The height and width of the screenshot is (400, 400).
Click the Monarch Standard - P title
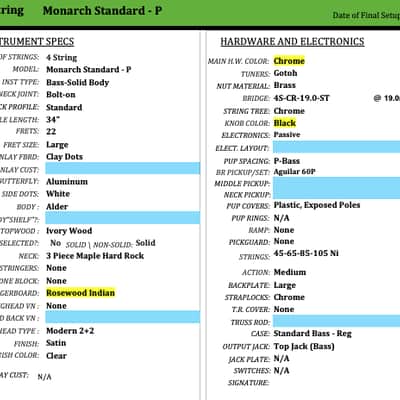coord(102,11)
